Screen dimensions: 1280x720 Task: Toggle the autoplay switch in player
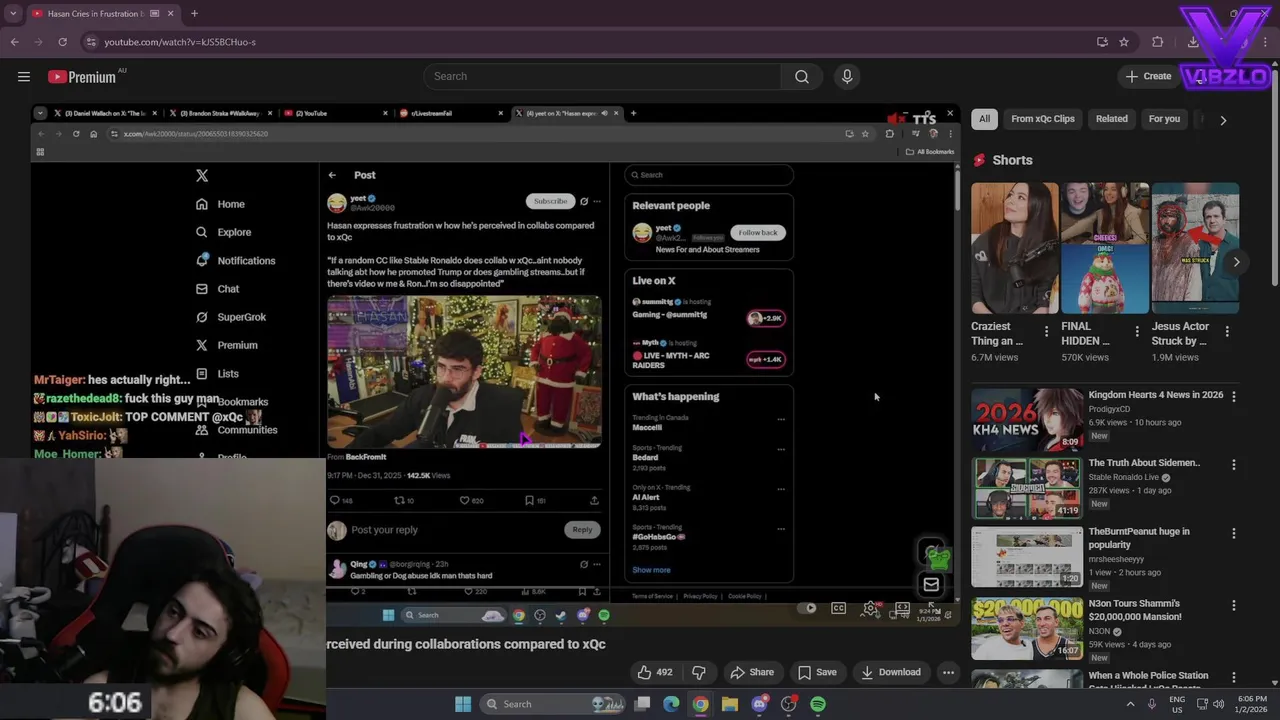tap(808, 608)
